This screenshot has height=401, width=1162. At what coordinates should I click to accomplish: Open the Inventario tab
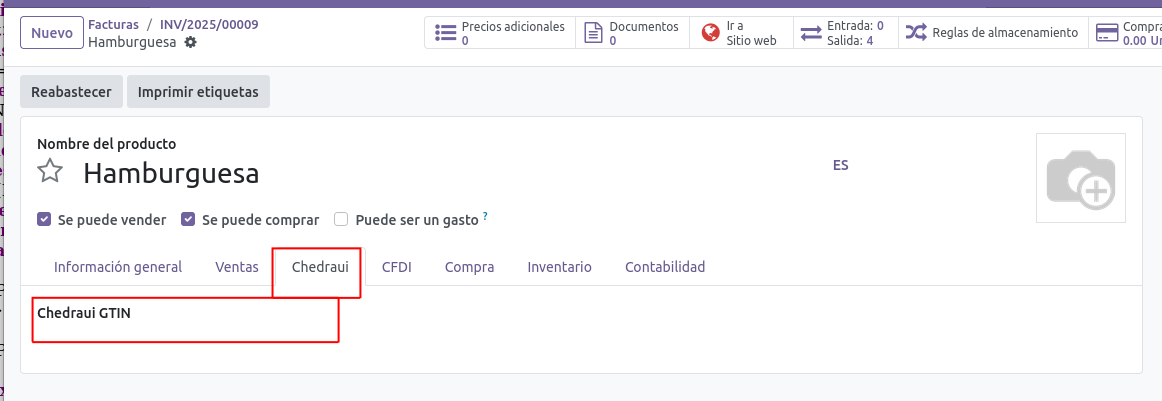click(x=559, y=267)
